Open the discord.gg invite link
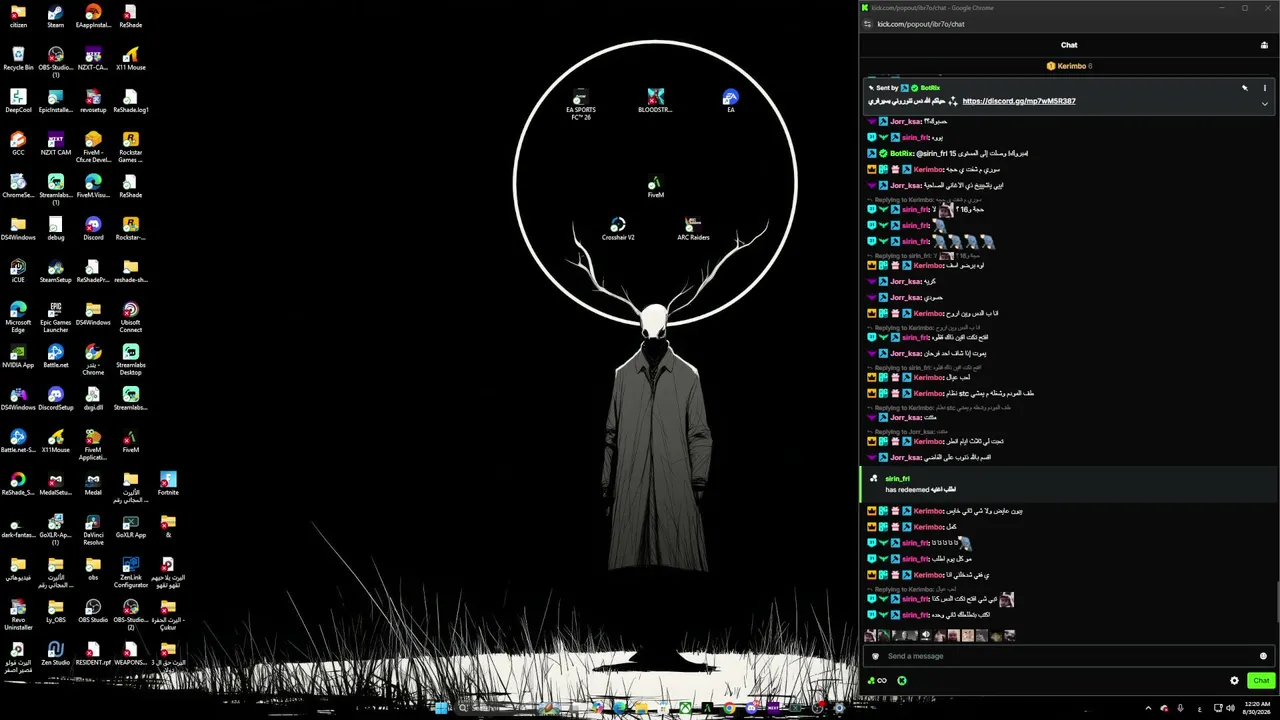Screen dimensions: 1280x720 [1019, 101]
